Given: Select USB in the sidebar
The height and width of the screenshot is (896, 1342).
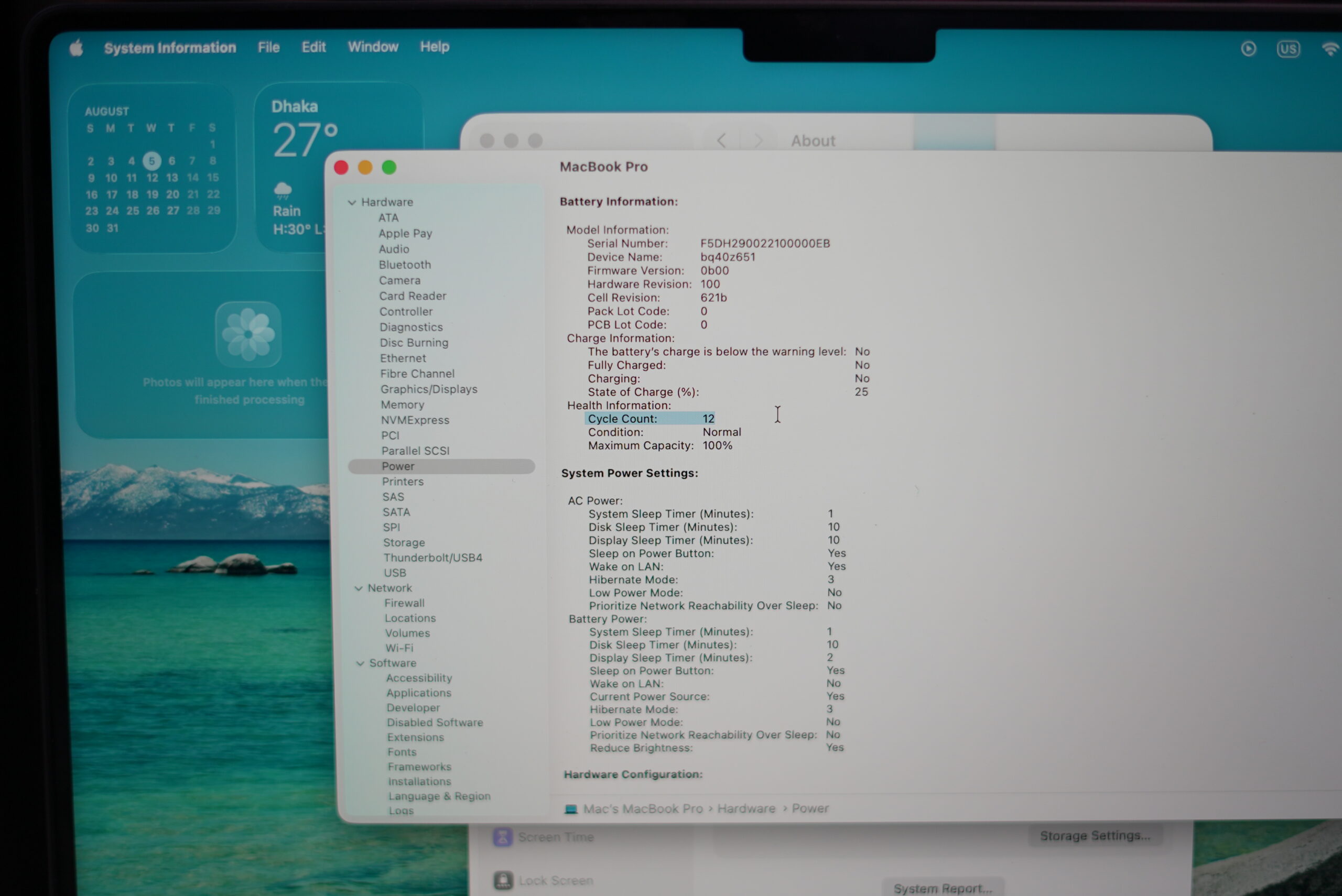Looking at the screenshot, I should coord(395,573).
